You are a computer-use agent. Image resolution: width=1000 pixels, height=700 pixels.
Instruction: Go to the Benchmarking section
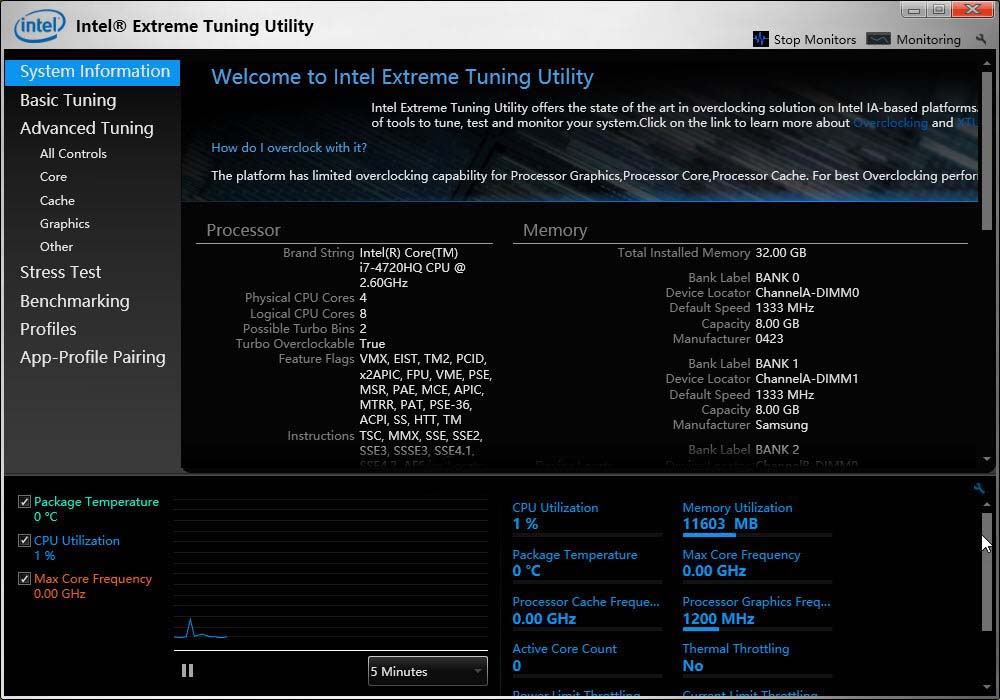point(75,301)
